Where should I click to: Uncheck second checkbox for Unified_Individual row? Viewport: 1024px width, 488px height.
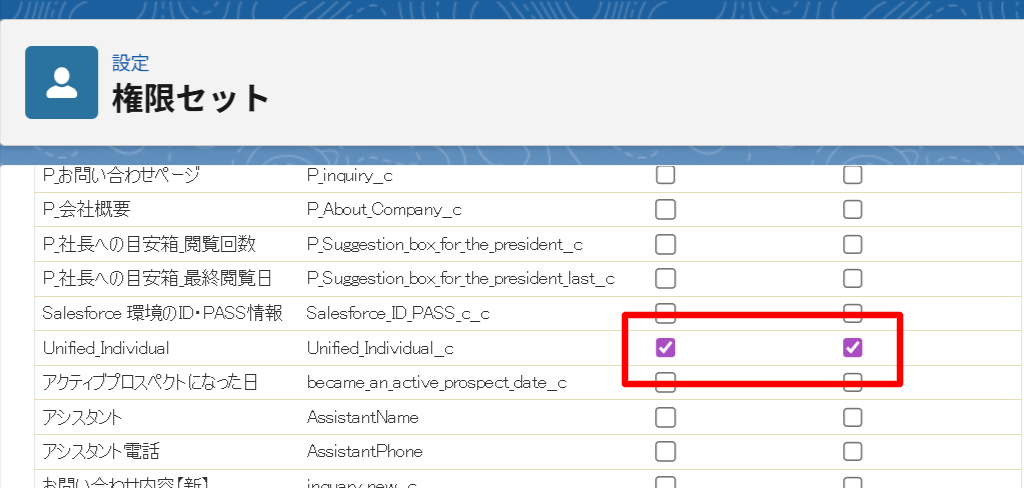pos(852,348)
